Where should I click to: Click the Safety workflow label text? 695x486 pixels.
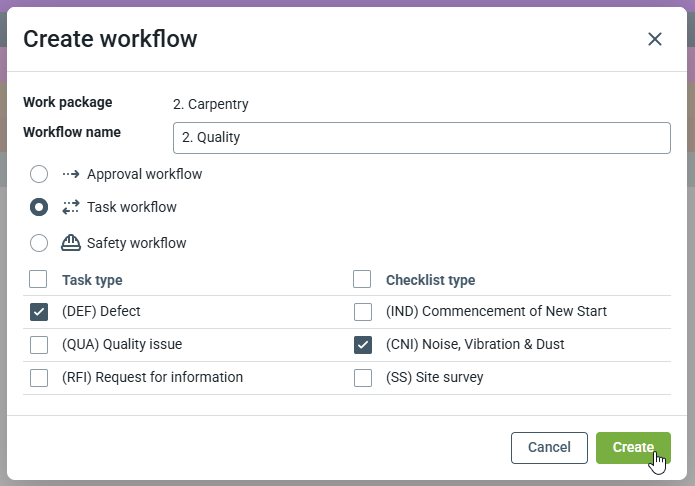(136, 243)
